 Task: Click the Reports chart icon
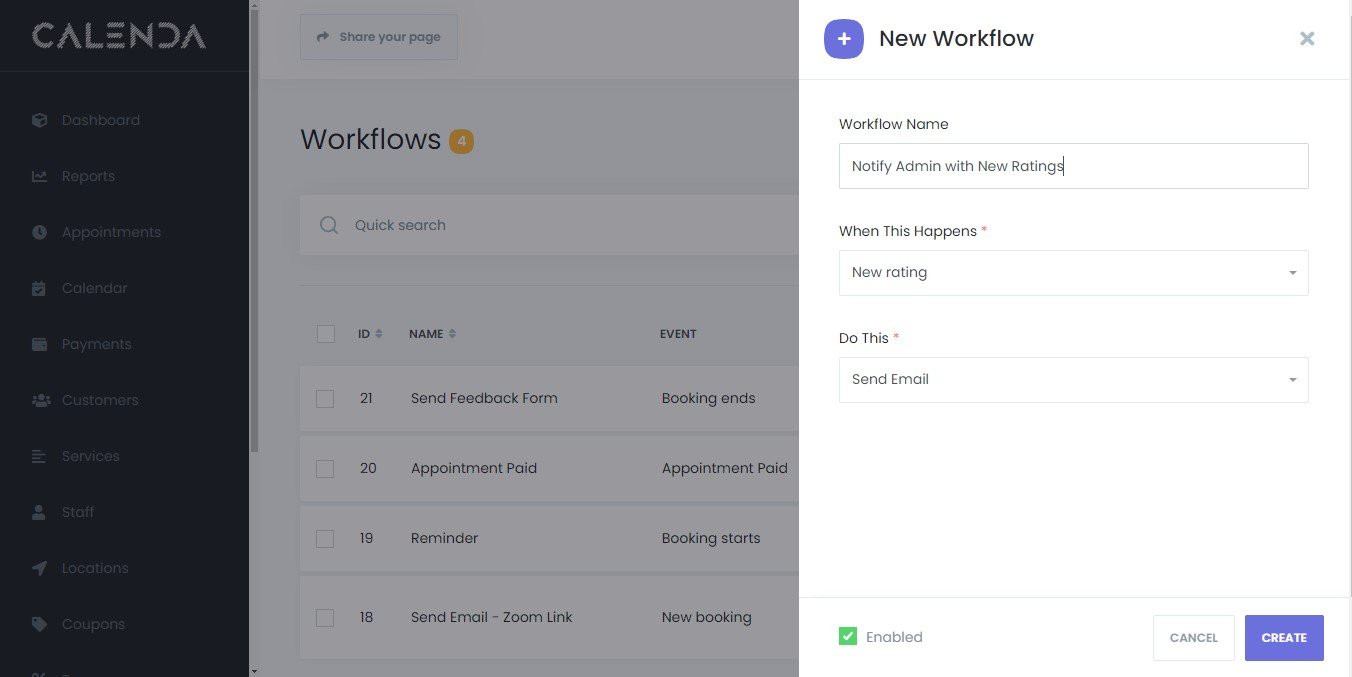click(x=40, y=176)
